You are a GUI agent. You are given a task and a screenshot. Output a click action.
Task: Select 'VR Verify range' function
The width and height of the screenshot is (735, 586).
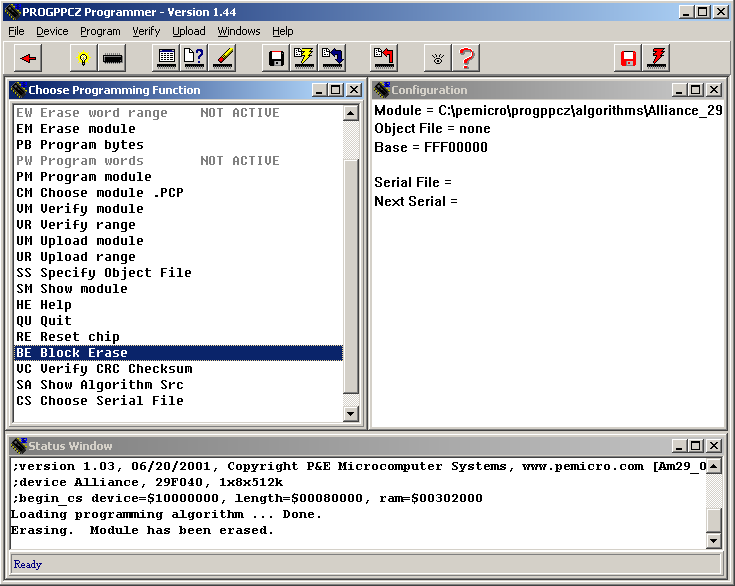(x=179, y=225)
